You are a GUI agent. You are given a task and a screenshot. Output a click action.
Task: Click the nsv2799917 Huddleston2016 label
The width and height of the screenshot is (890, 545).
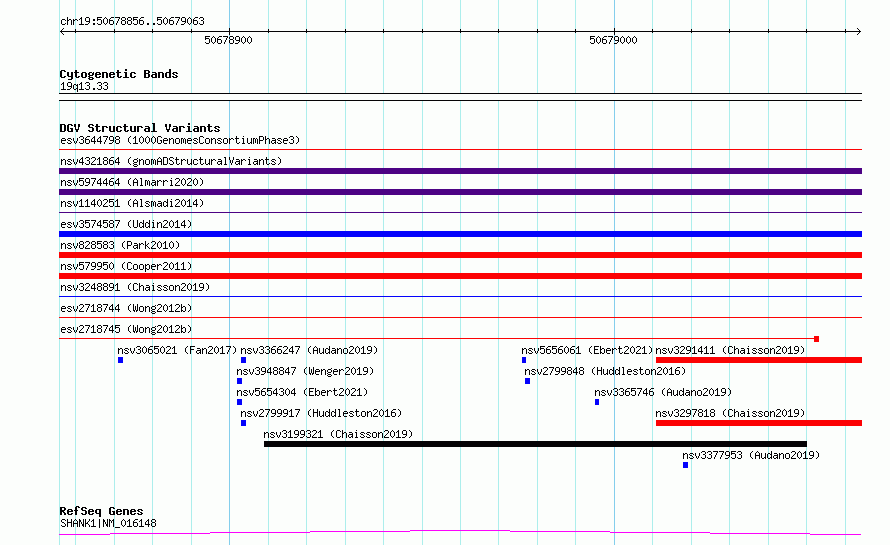tap(321, 413)
